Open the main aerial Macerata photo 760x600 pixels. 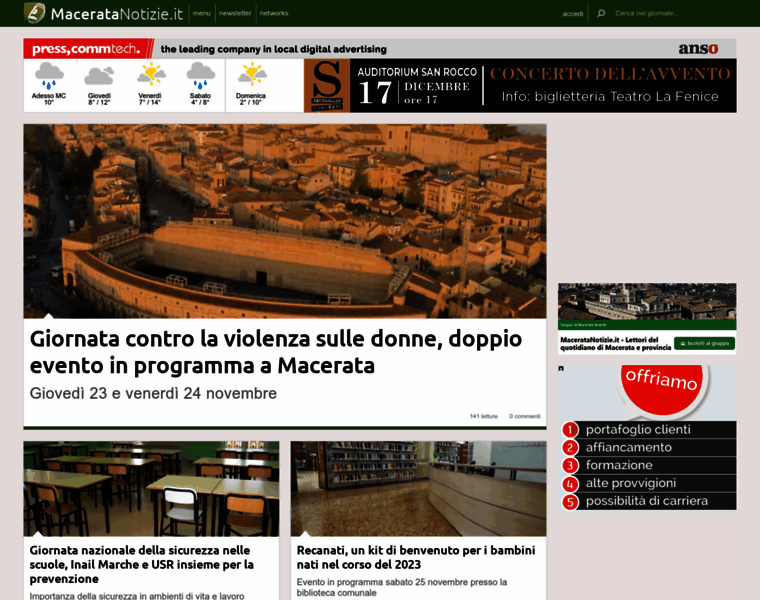point(285,221)
